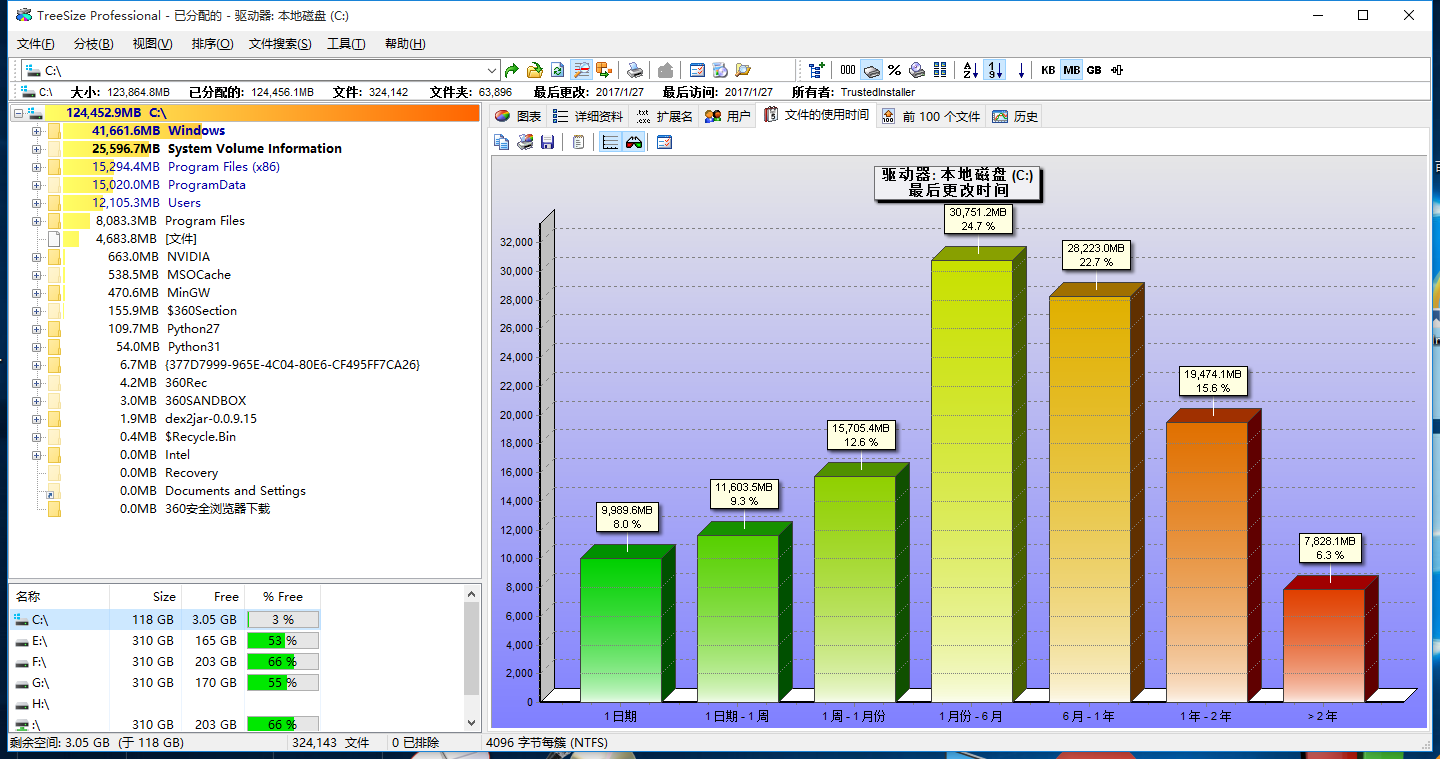Expand the Users folder node
This screenshot has height=759, width=1440.
37,203
